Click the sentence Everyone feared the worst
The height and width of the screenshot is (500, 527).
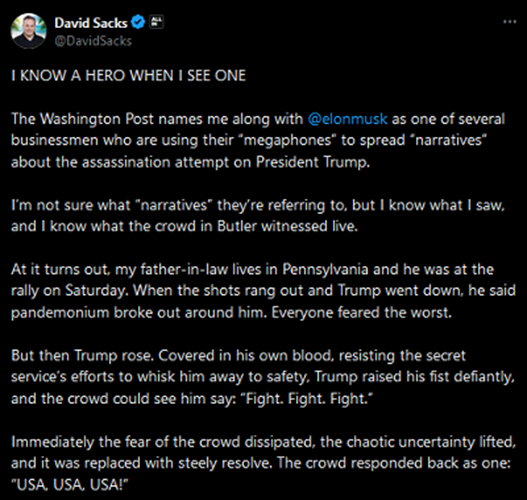click(361, 313)
